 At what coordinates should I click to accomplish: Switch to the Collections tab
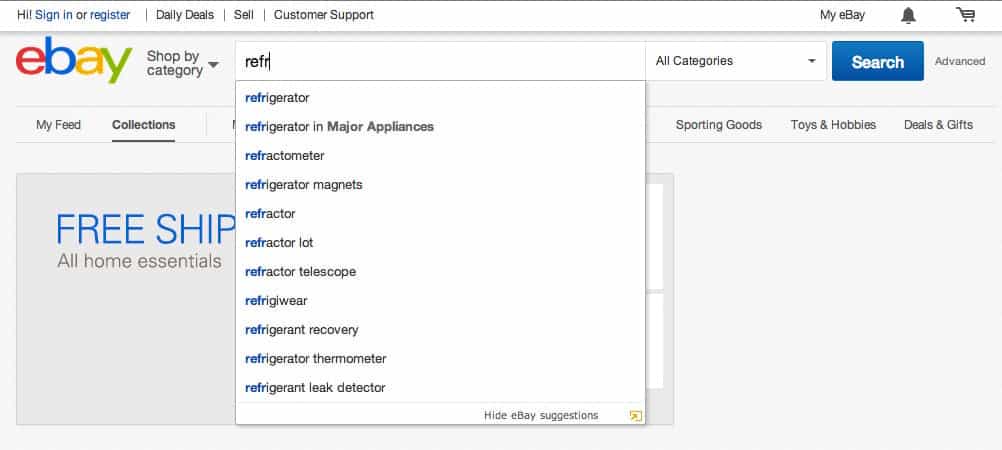[144, 125]
